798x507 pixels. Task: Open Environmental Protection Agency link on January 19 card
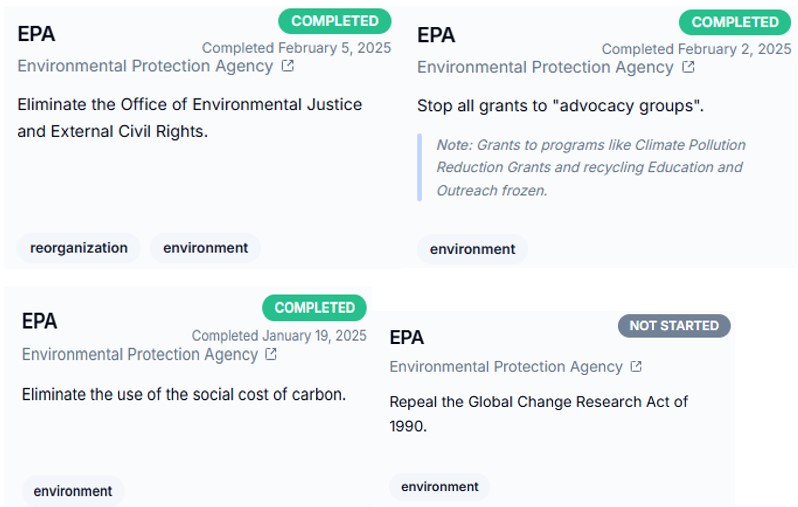[x=139, y=354]
